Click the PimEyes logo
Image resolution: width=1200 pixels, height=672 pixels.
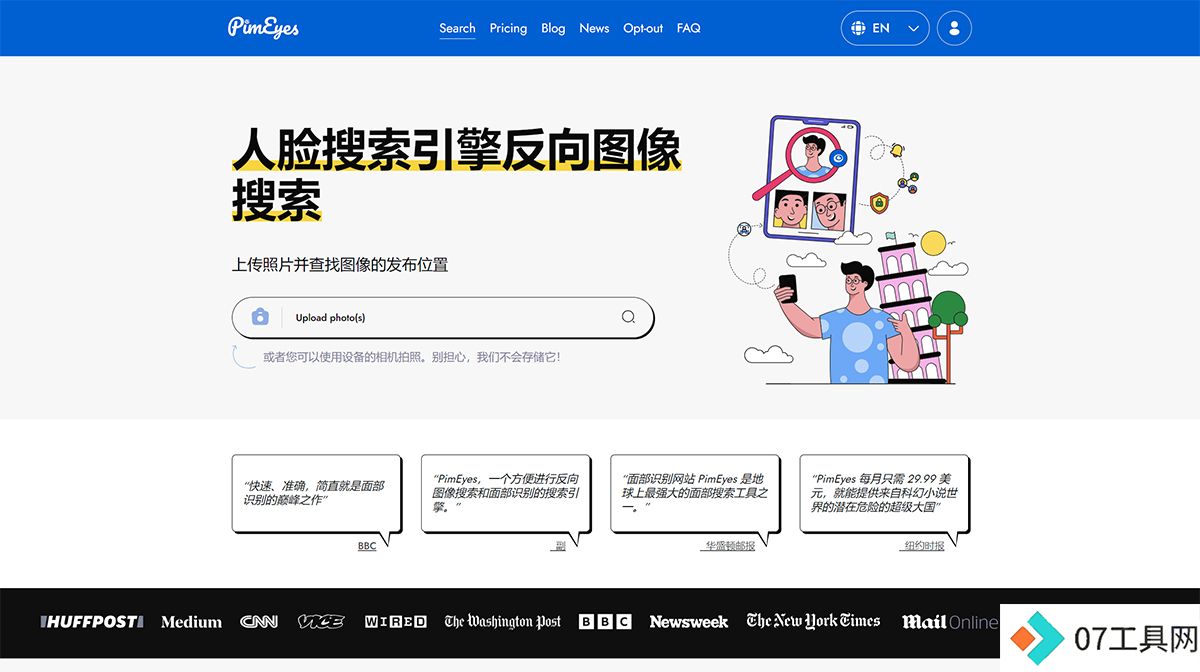point(263,27)
